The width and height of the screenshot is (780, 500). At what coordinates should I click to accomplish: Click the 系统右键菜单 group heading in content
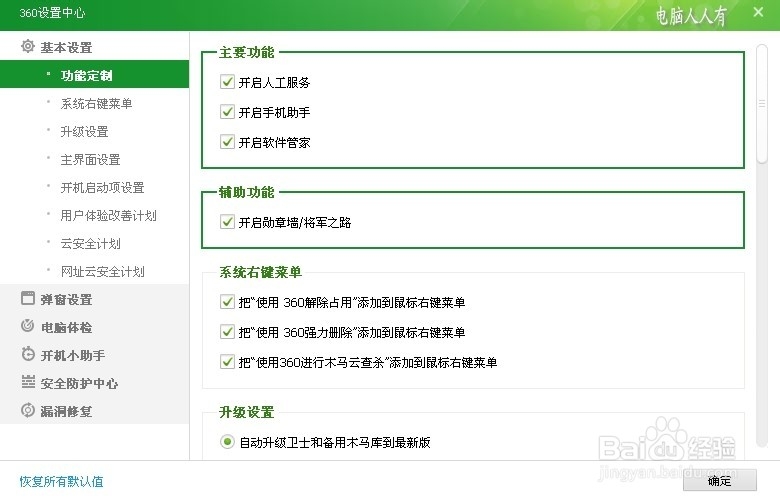[261, 272]
